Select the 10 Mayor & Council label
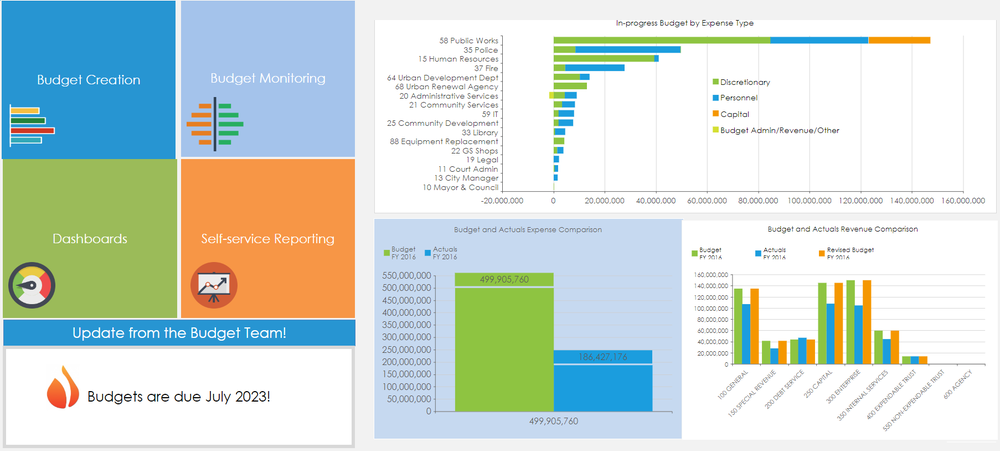Screen dimensions: 1000x451 tap(461, 188)
